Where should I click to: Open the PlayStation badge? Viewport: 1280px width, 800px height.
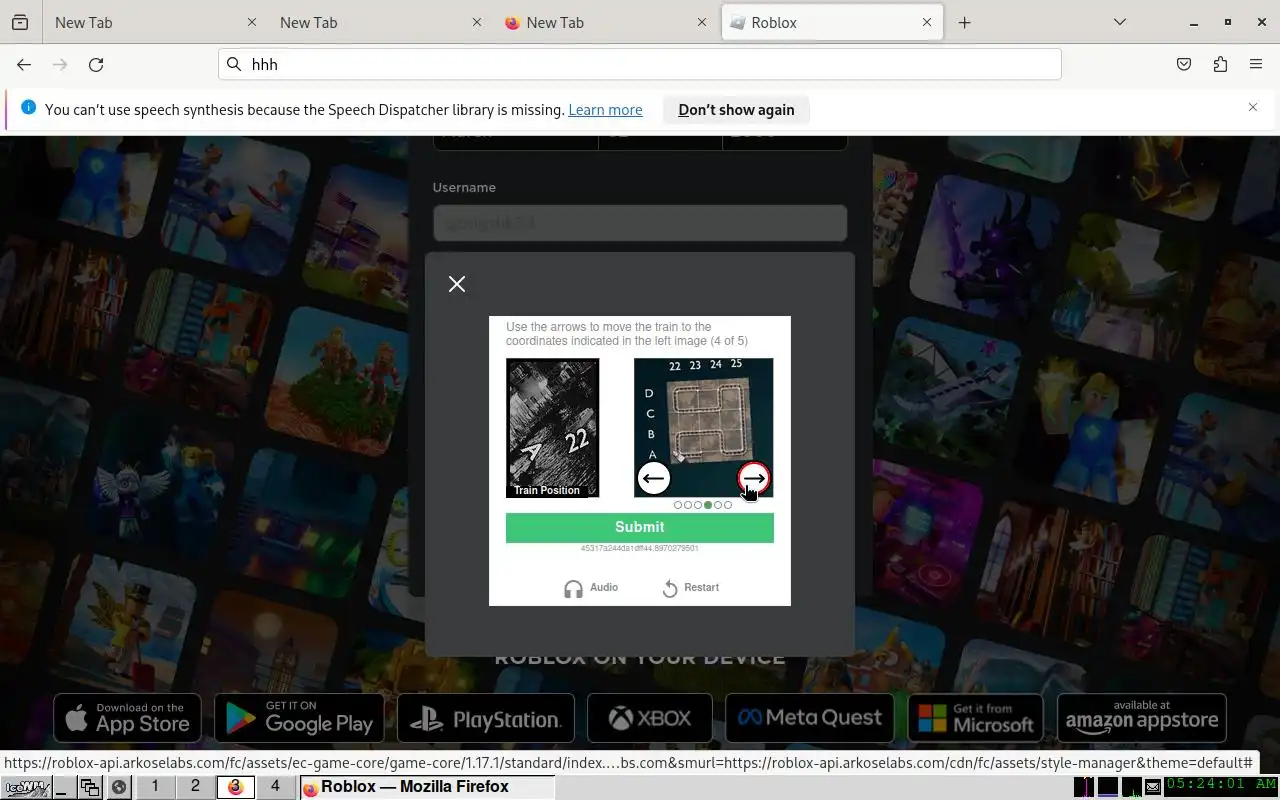pos(486,718)
